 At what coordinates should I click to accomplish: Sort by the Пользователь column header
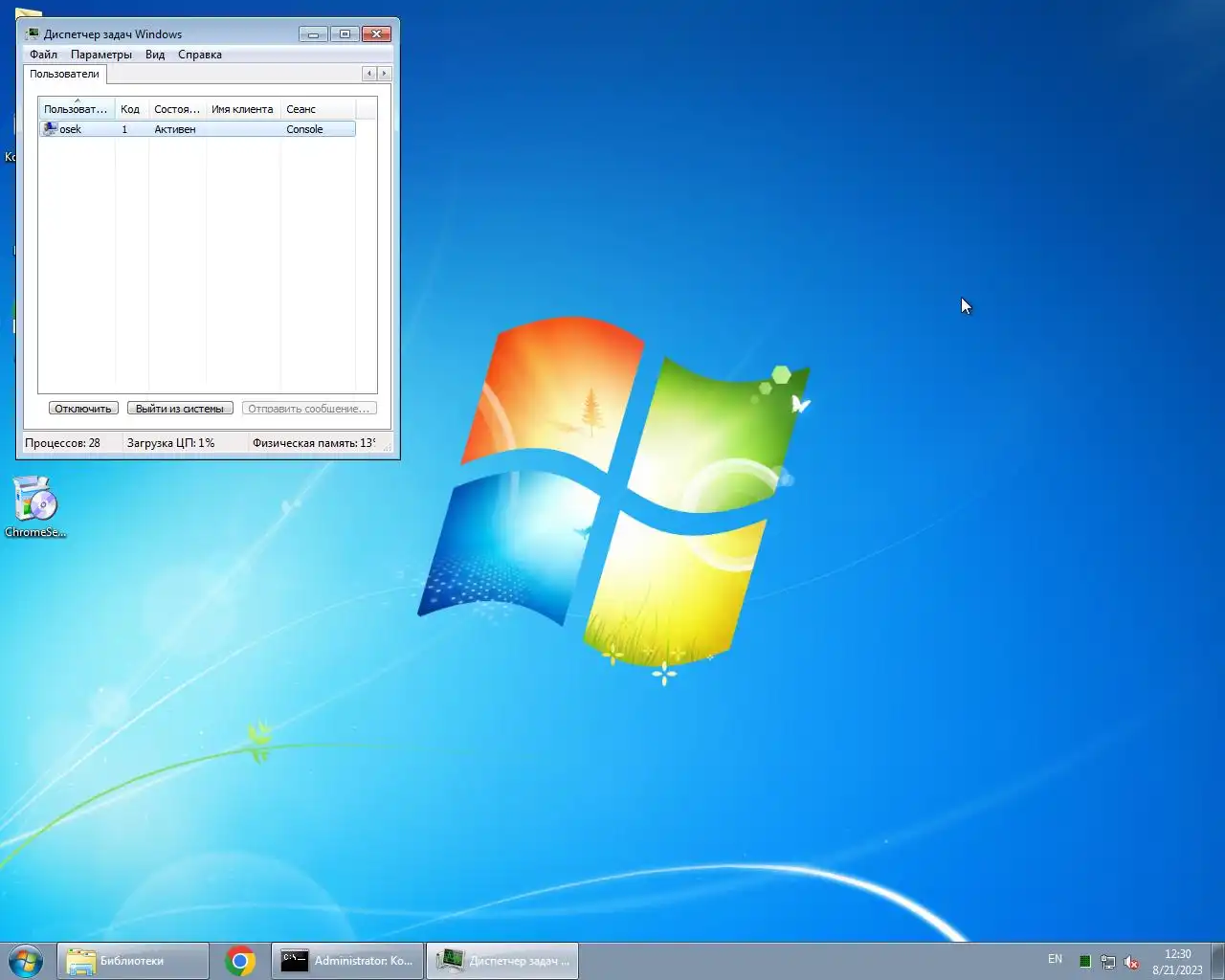(77, 109)
